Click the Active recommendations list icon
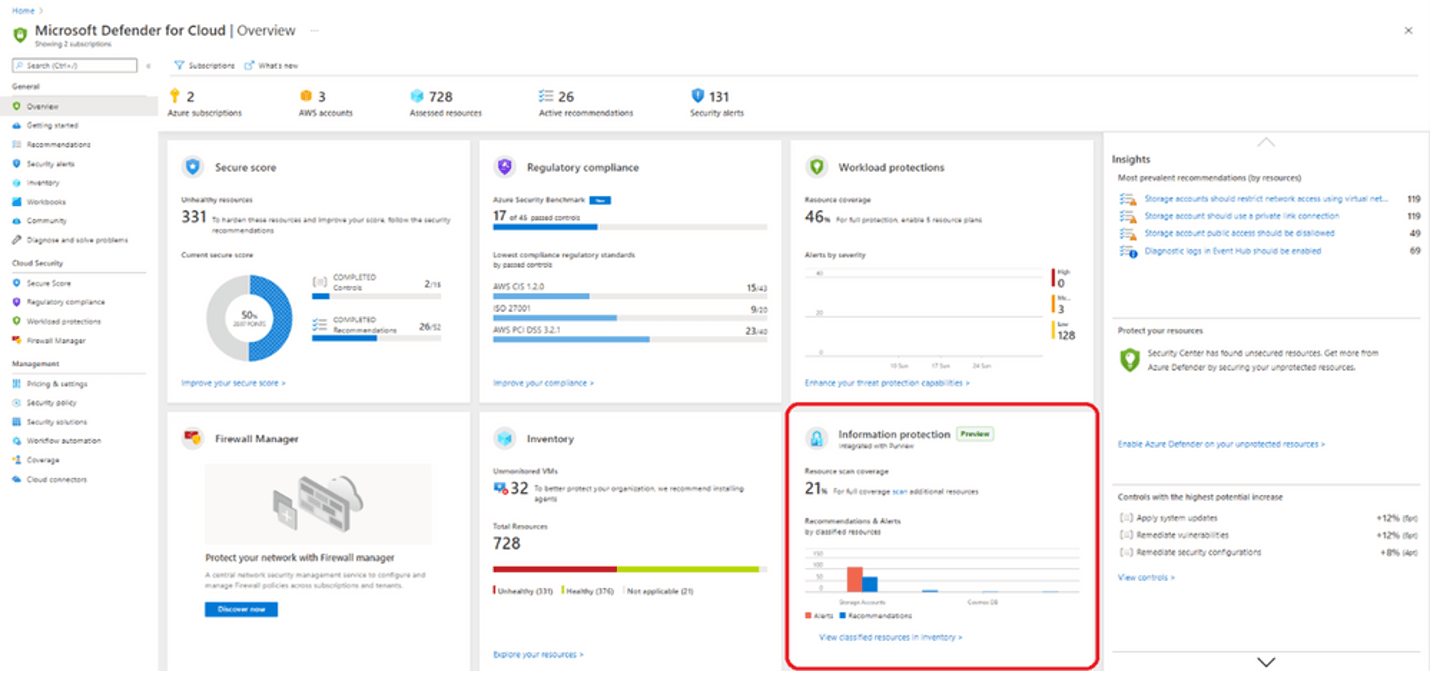Viewport: 1430px width, 675px height. pos(546,96)
